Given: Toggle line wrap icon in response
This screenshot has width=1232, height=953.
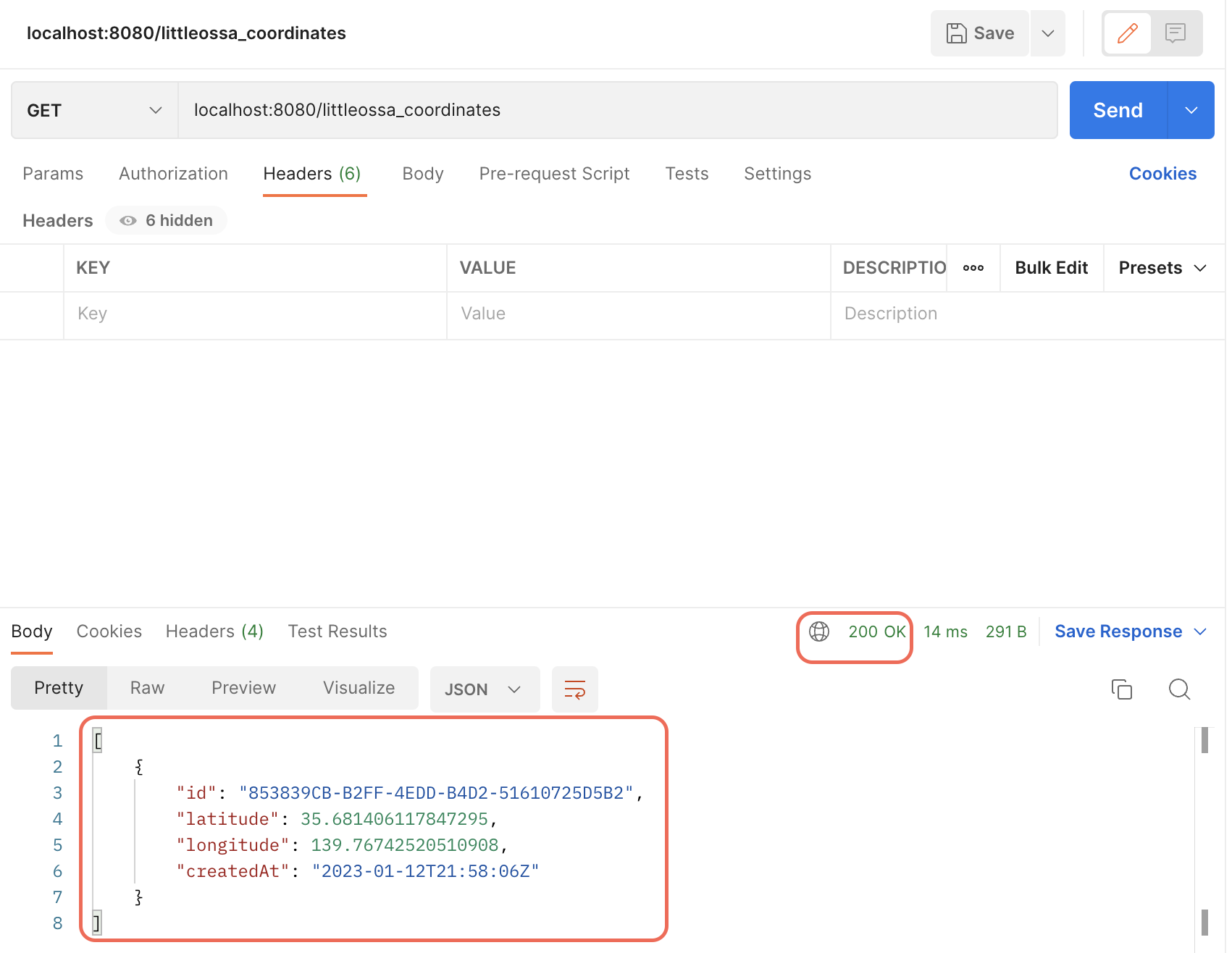Looking at the screenshot, I should [x=574, y=689].
